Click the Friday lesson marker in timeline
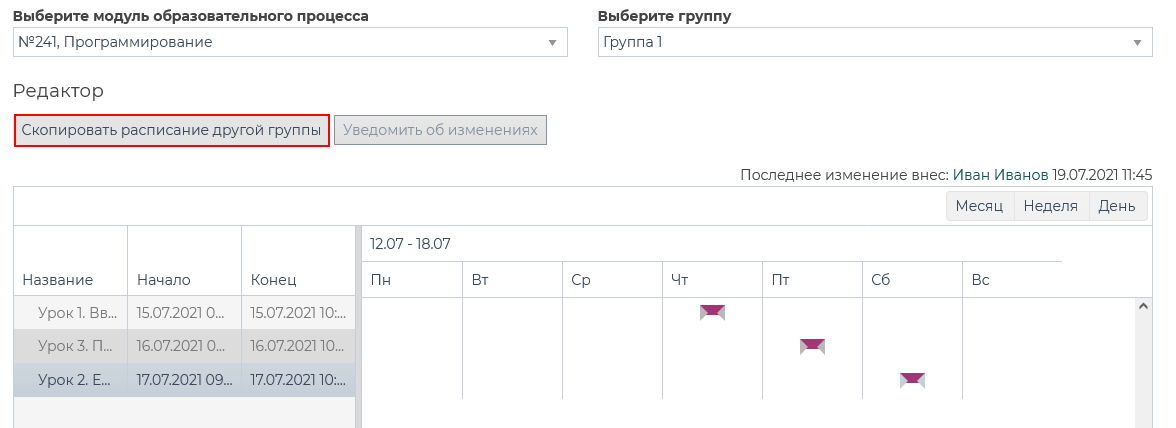Image resolution: width=1176 pixels, height=428 pixels. (812, 346)
